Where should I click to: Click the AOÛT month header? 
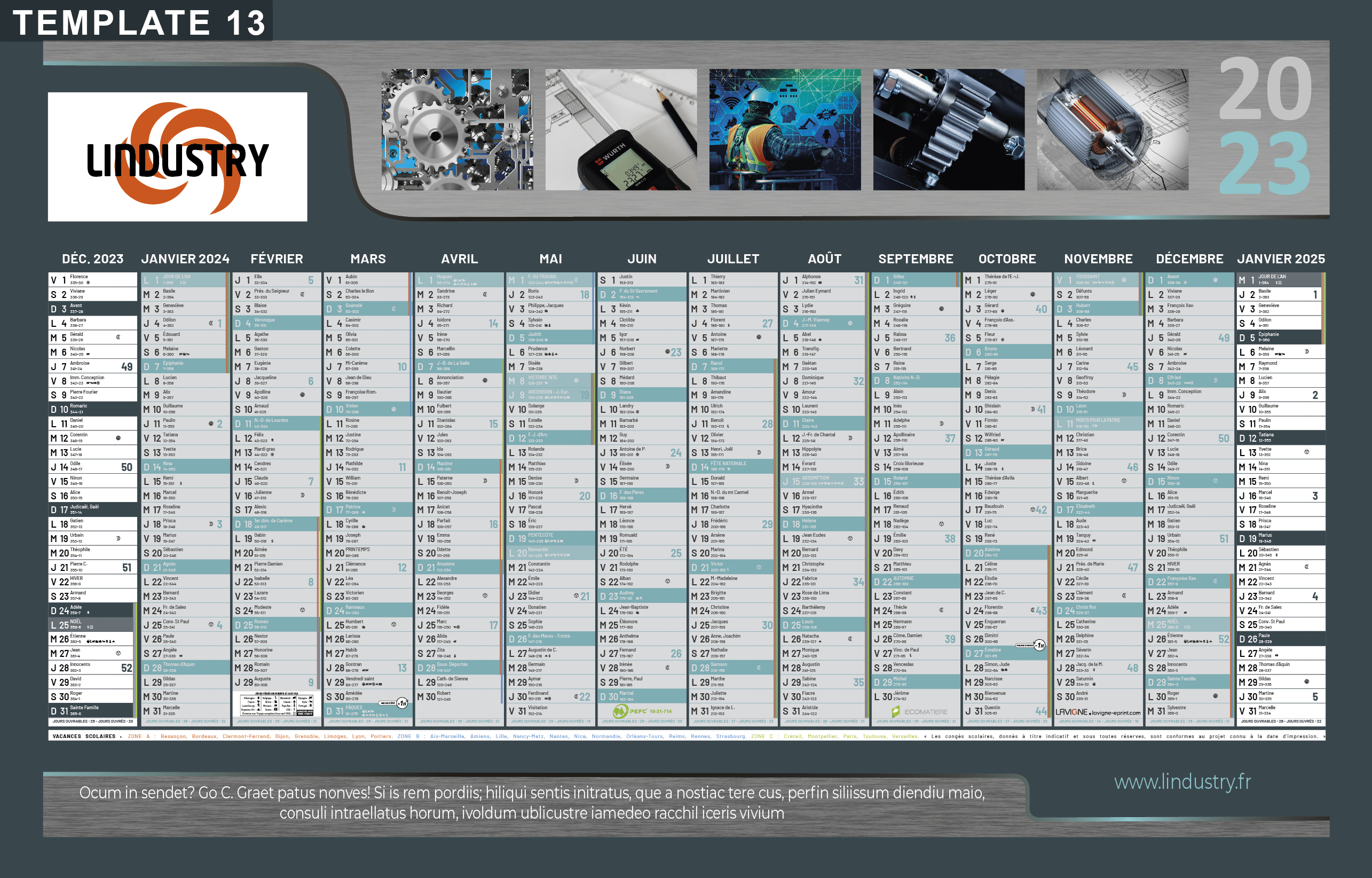pyautogui.click(x=824, y=259)
